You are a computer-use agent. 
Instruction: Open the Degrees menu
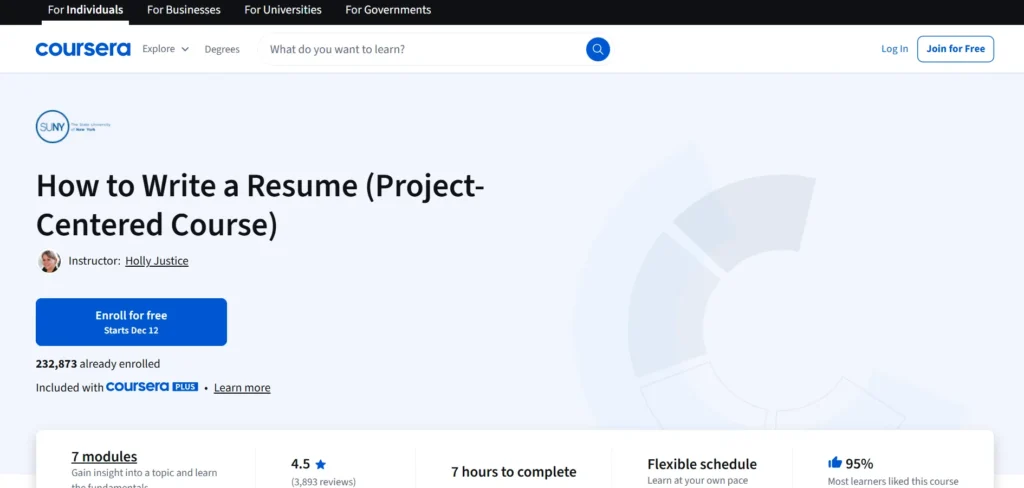click(x=222, y=49)
